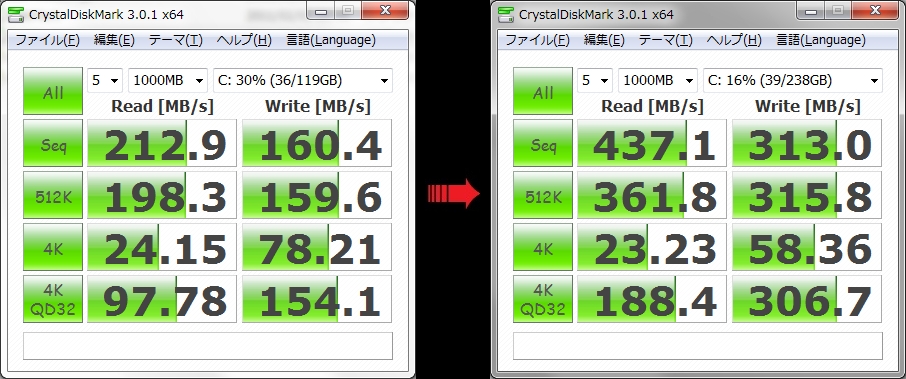
Task: Run the 512K test in right window
Action: (543, 195)
